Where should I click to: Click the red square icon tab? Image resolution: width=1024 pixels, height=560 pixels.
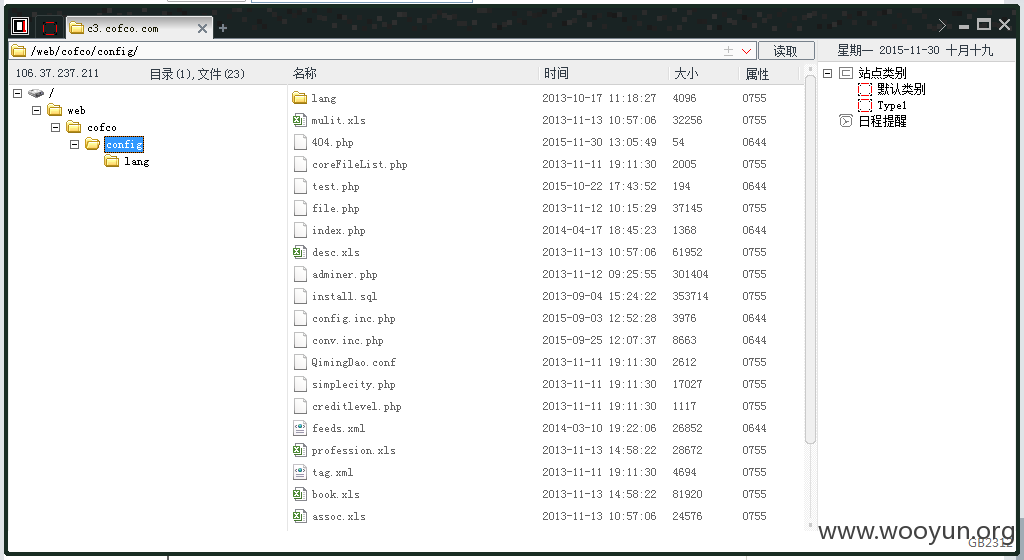50,27
